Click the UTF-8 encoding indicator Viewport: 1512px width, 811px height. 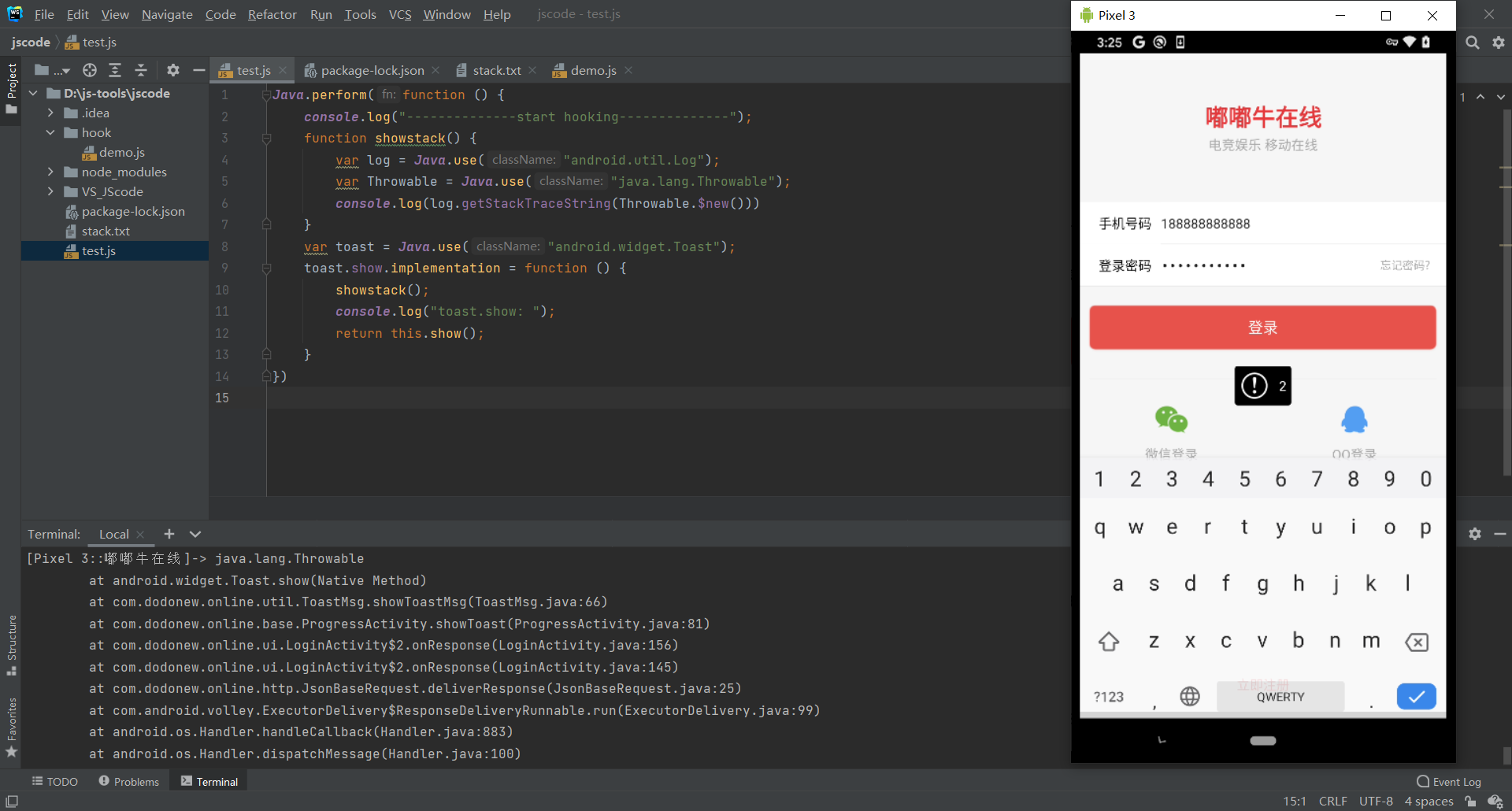click(1376, 801)
